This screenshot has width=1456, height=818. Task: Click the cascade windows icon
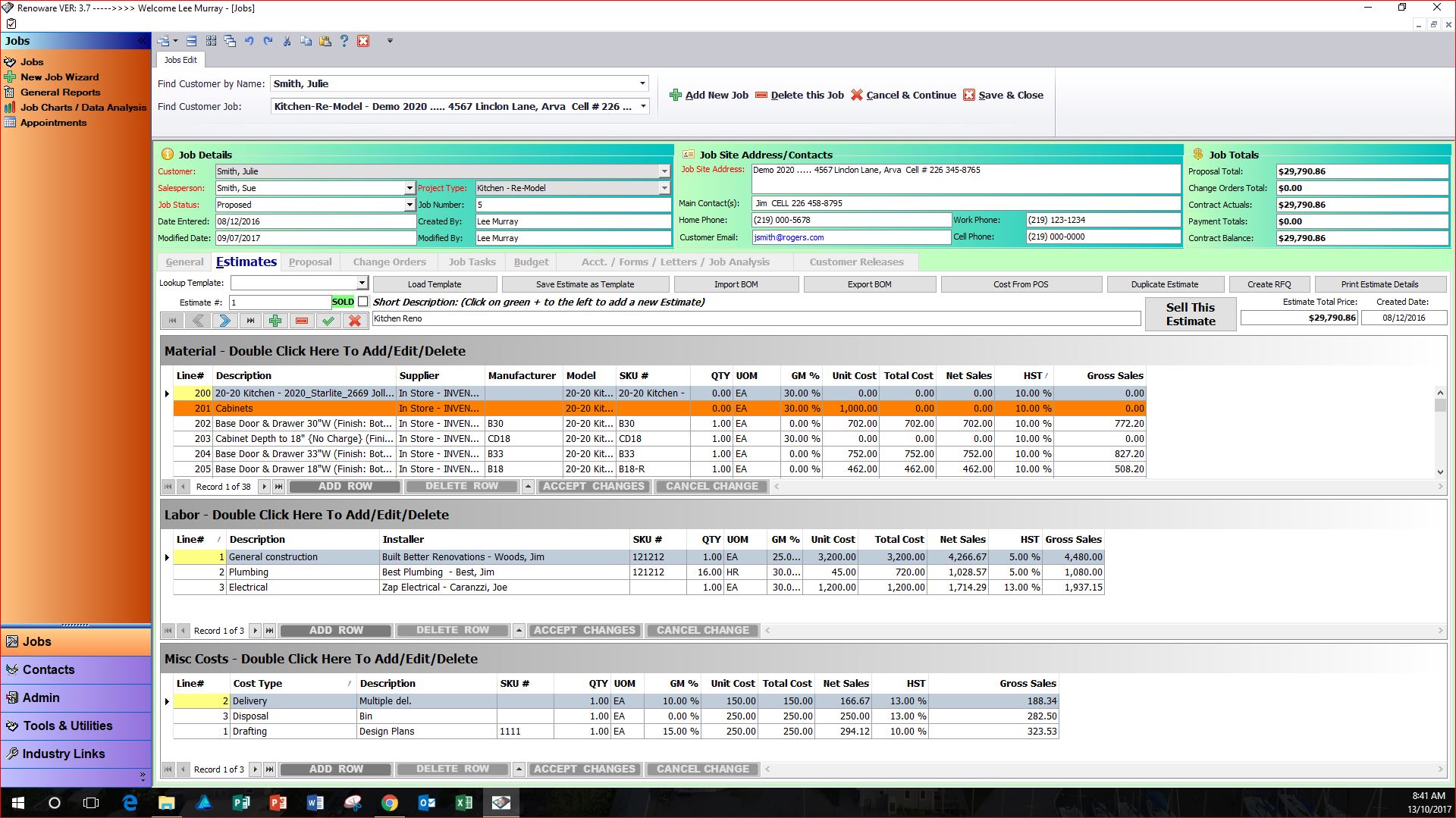[230, 41]
